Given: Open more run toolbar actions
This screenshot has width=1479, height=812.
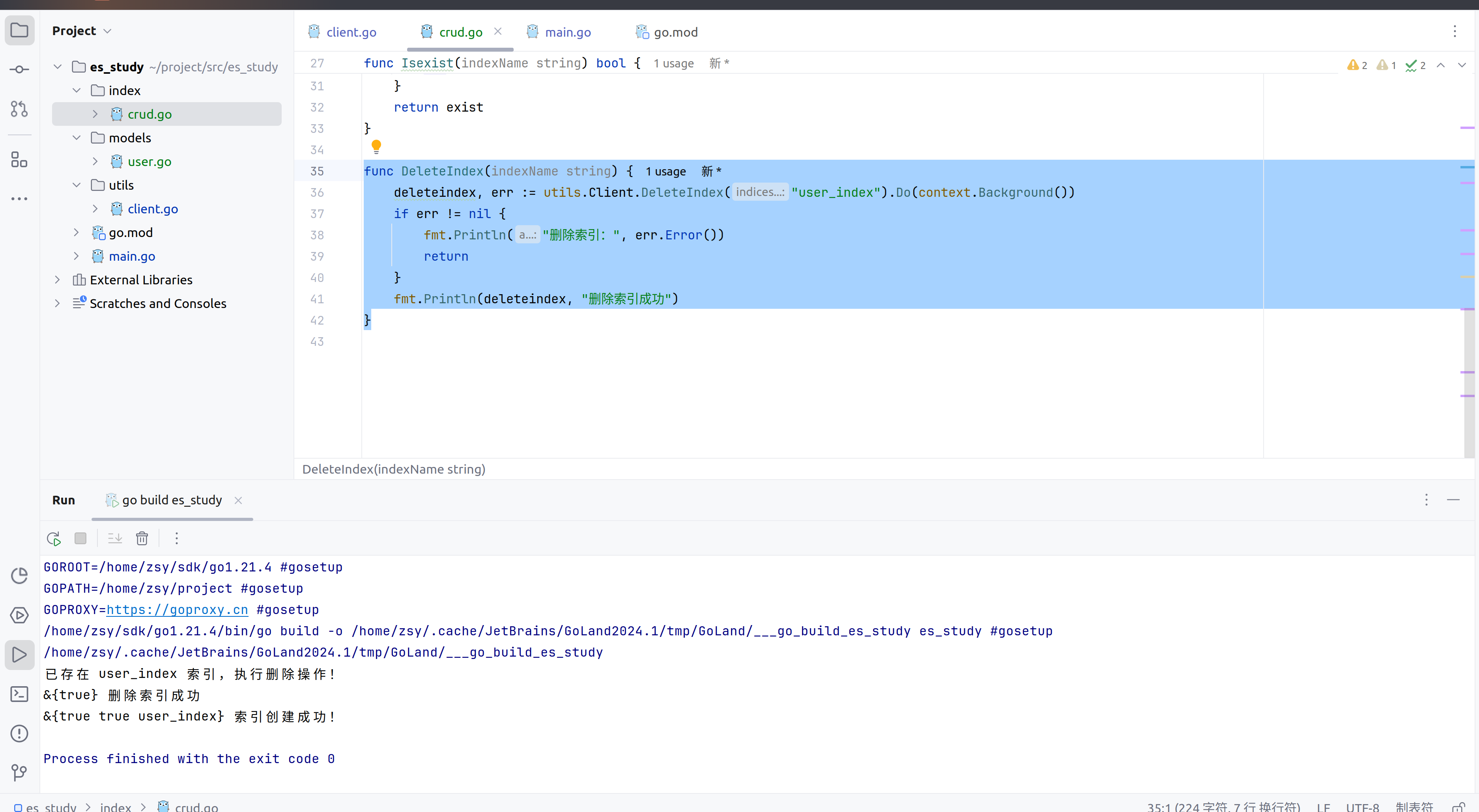Looking at the screenshot, I should click(x=176, y=538).
